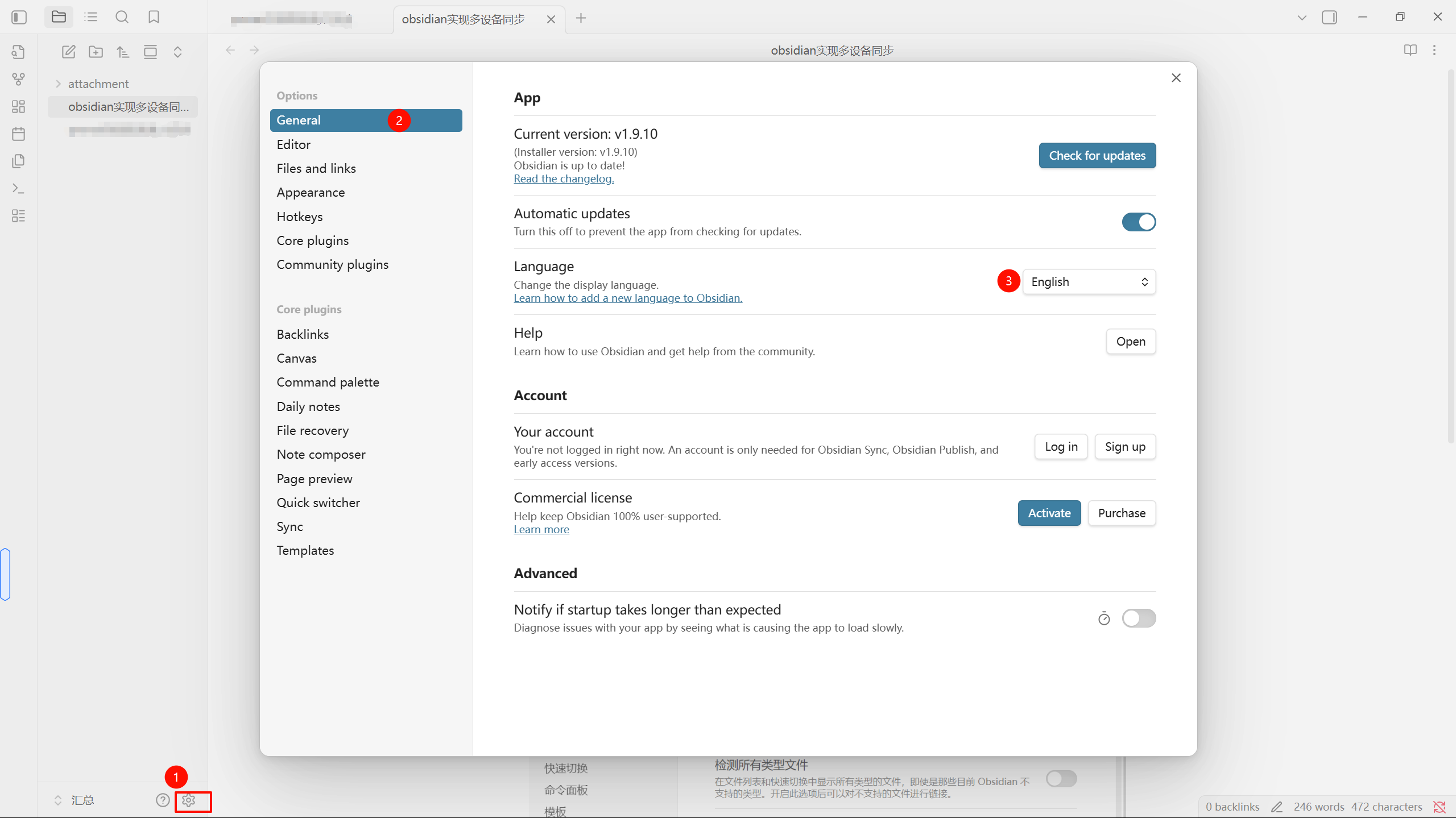Viewport: 1456px width, 818px height.
Task: Navigate forward arrow in note header
Action: 254,51
